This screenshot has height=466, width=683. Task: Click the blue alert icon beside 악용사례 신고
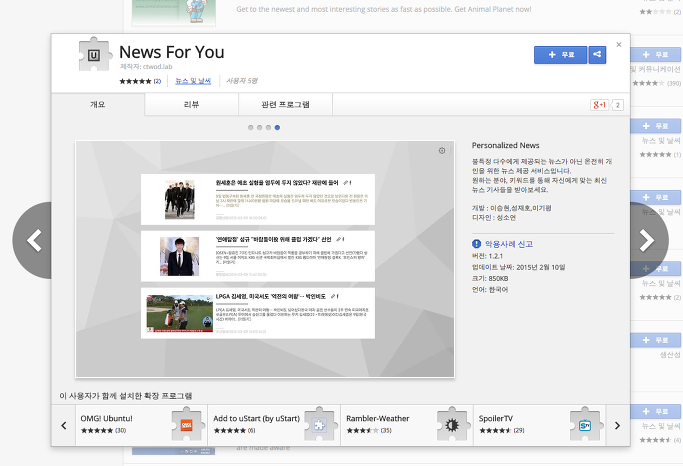point(477,244)
